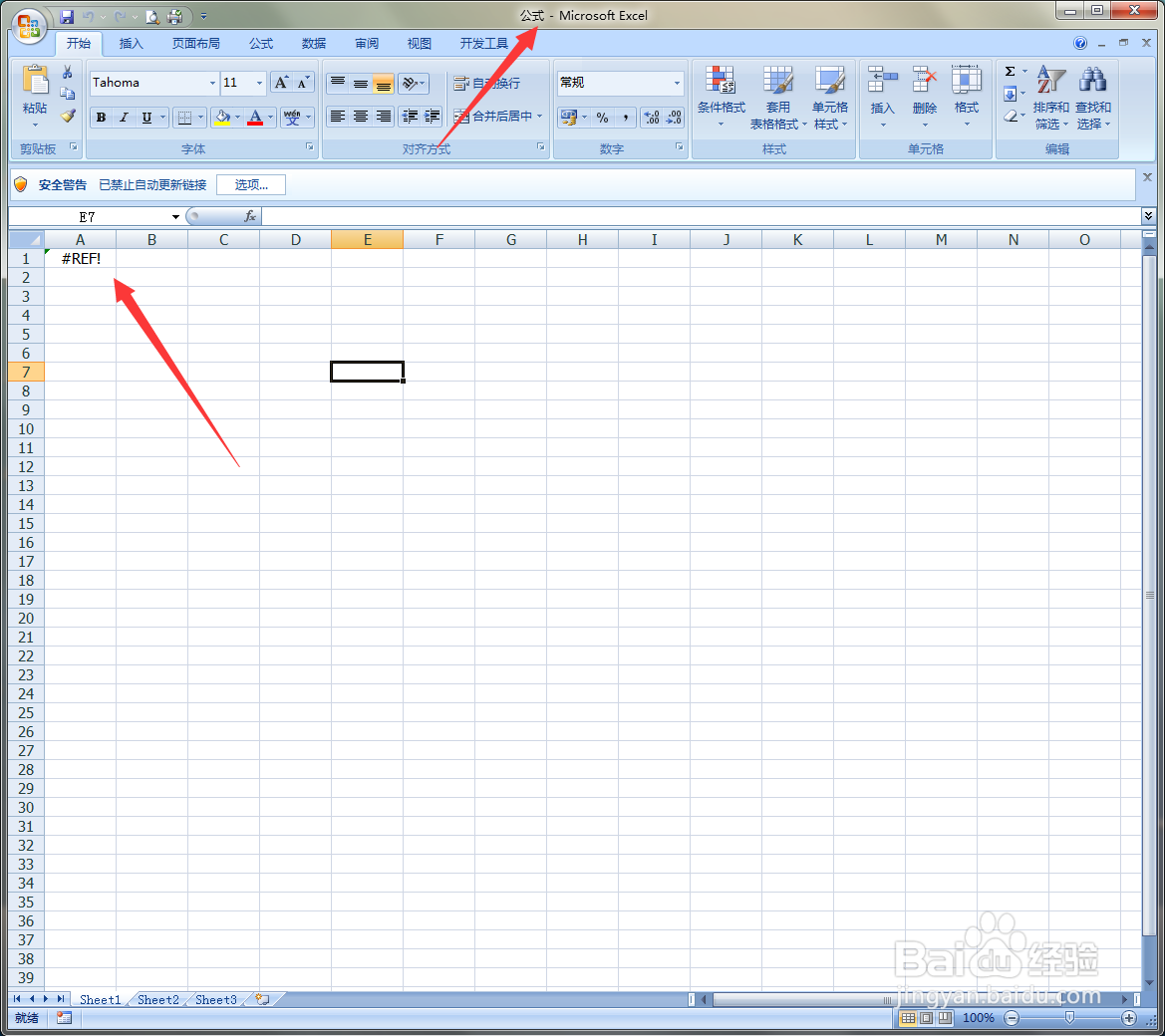1165x1036 pixels.
Task: Toggle wrap text (自动换行)
Action: tap(487, 83)
